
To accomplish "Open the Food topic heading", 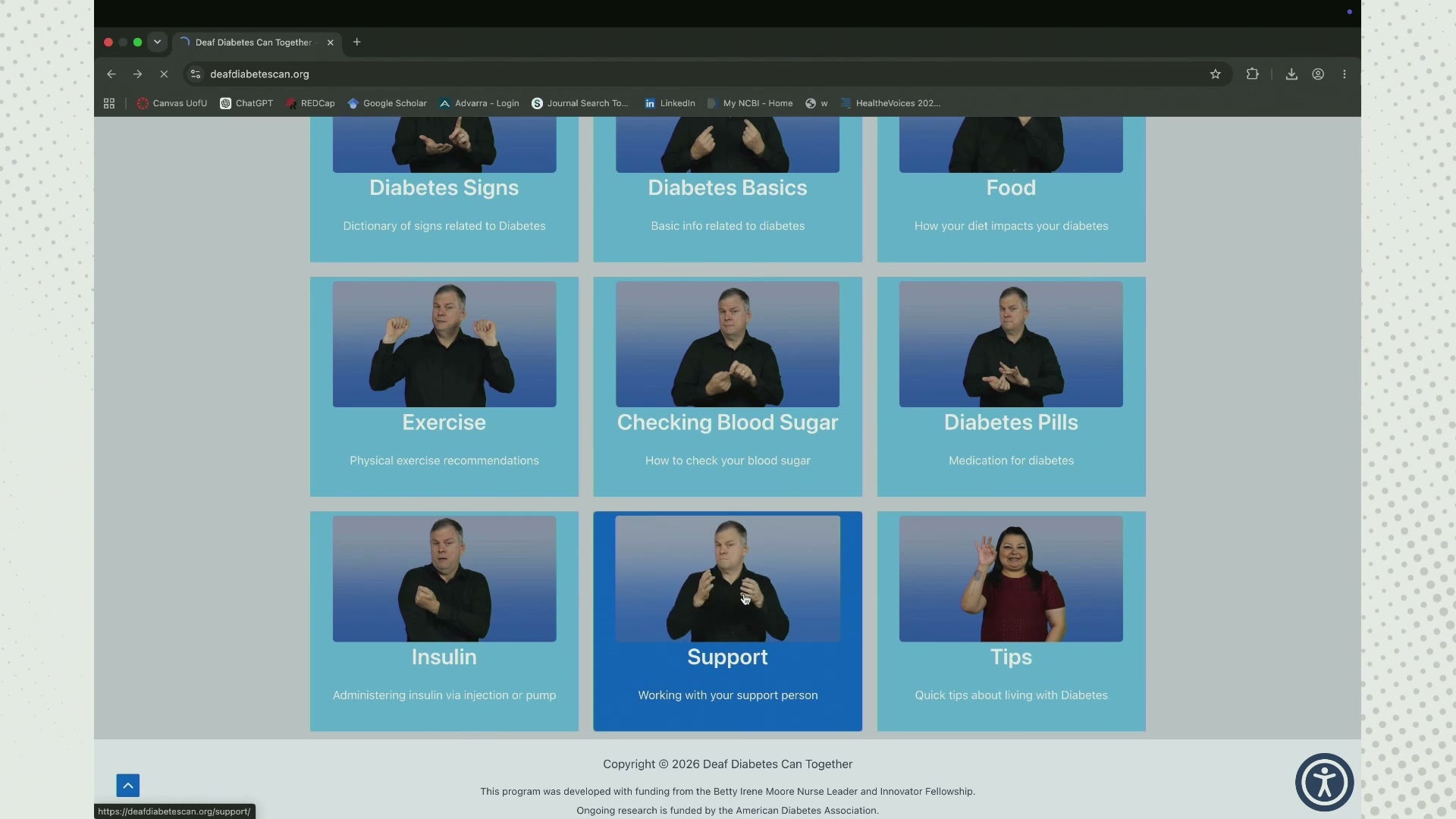I will [x=1011, y=188].
